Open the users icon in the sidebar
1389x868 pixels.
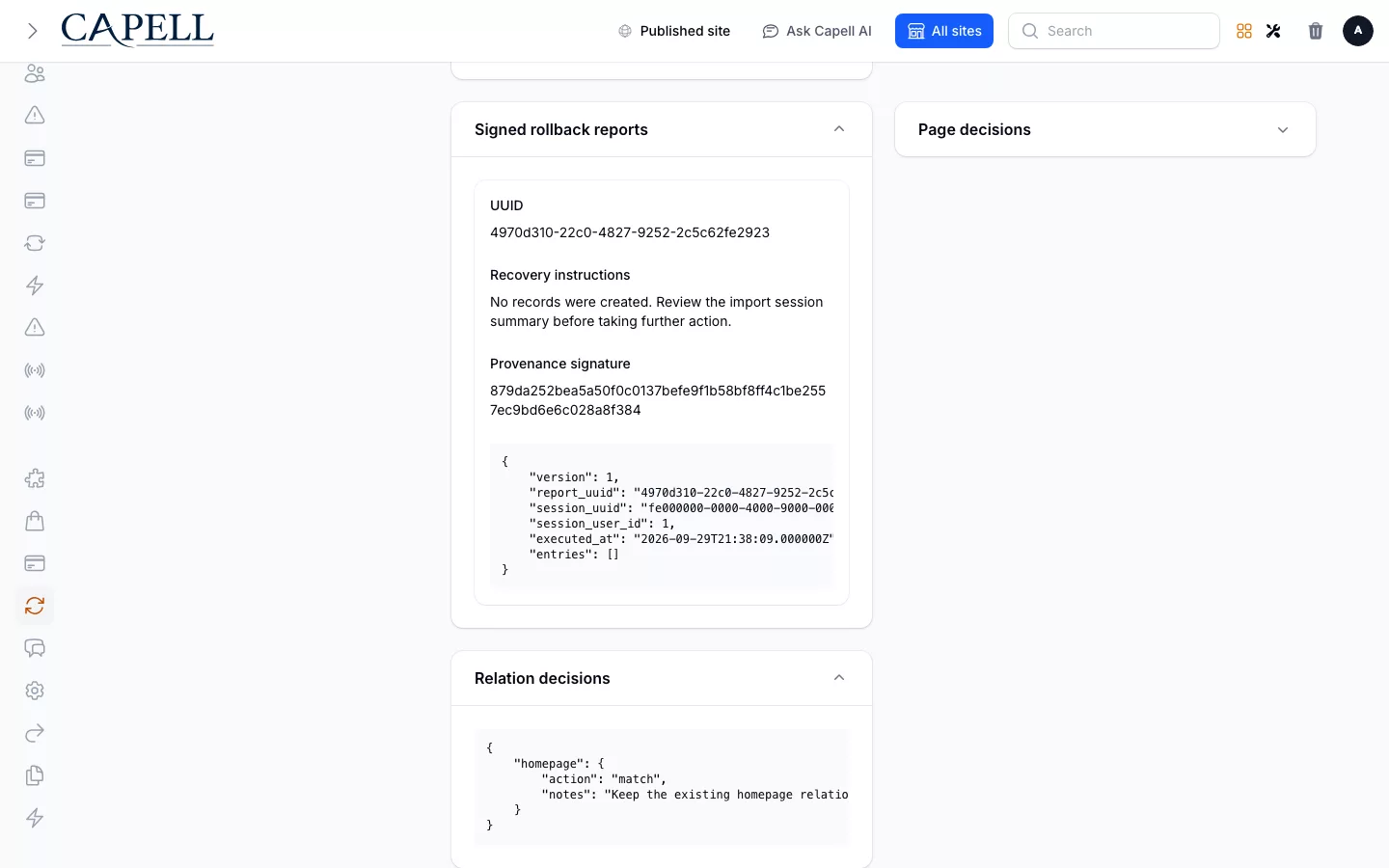click(35, 73)
